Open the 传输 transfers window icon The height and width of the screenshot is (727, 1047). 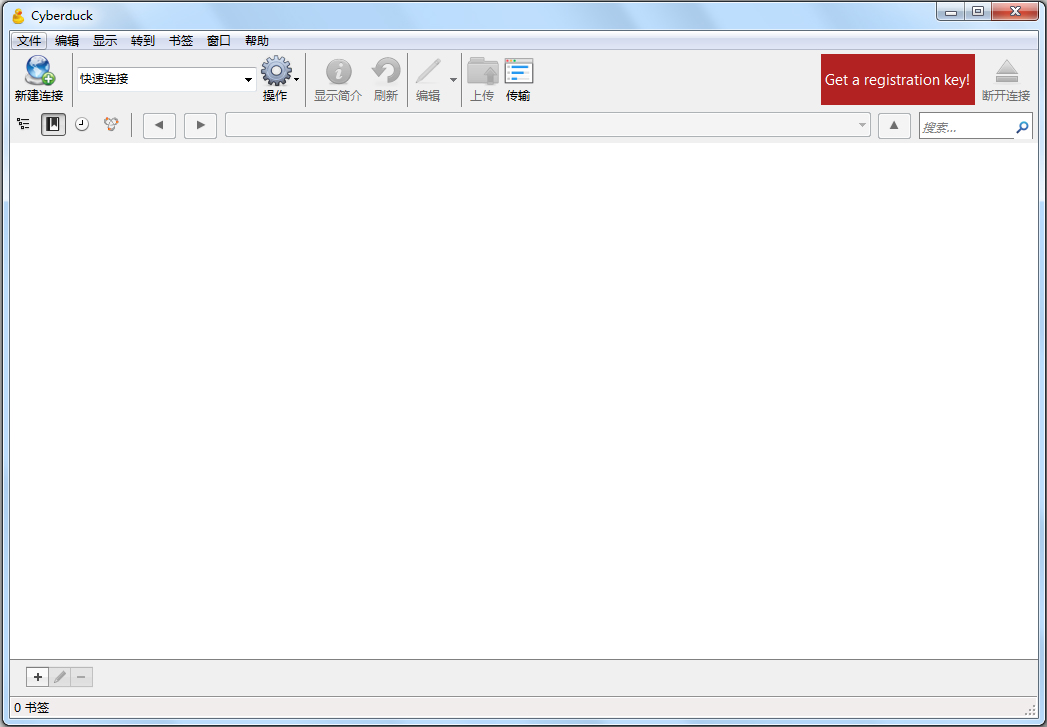[x=519, y=72]
